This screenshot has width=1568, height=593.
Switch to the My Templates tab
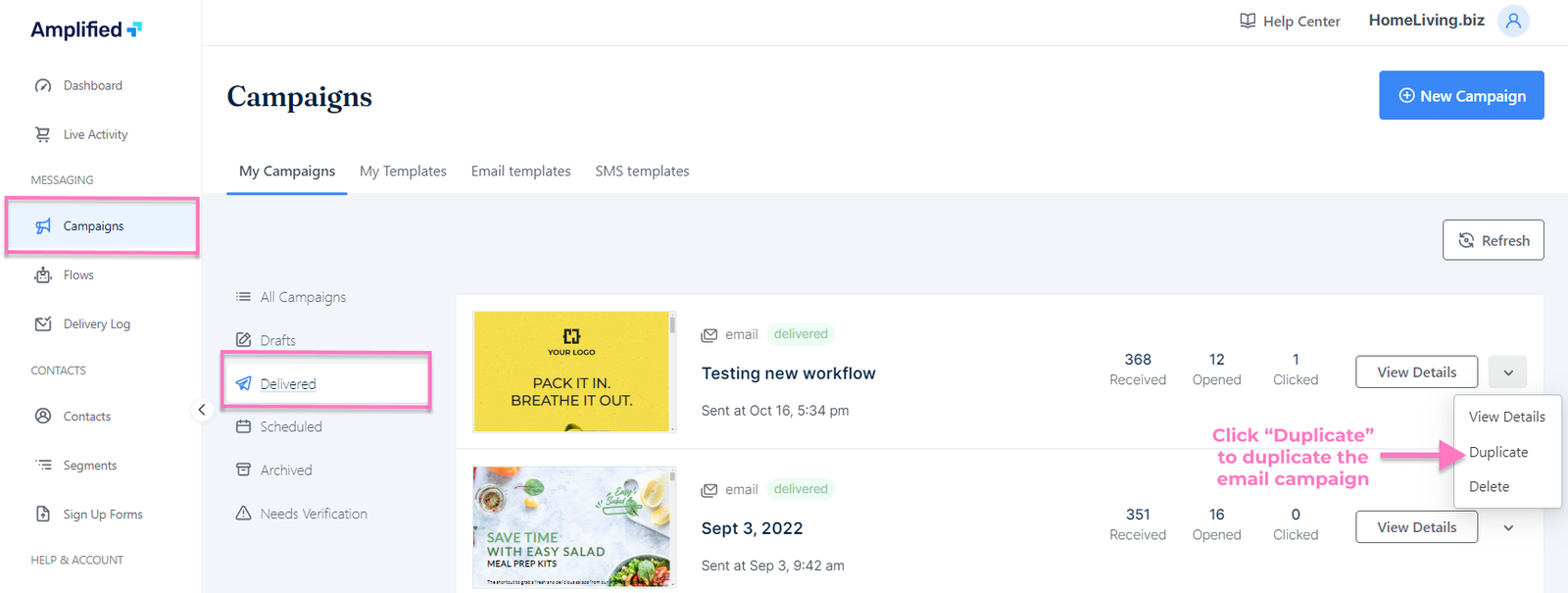click(x=403, y=171)
